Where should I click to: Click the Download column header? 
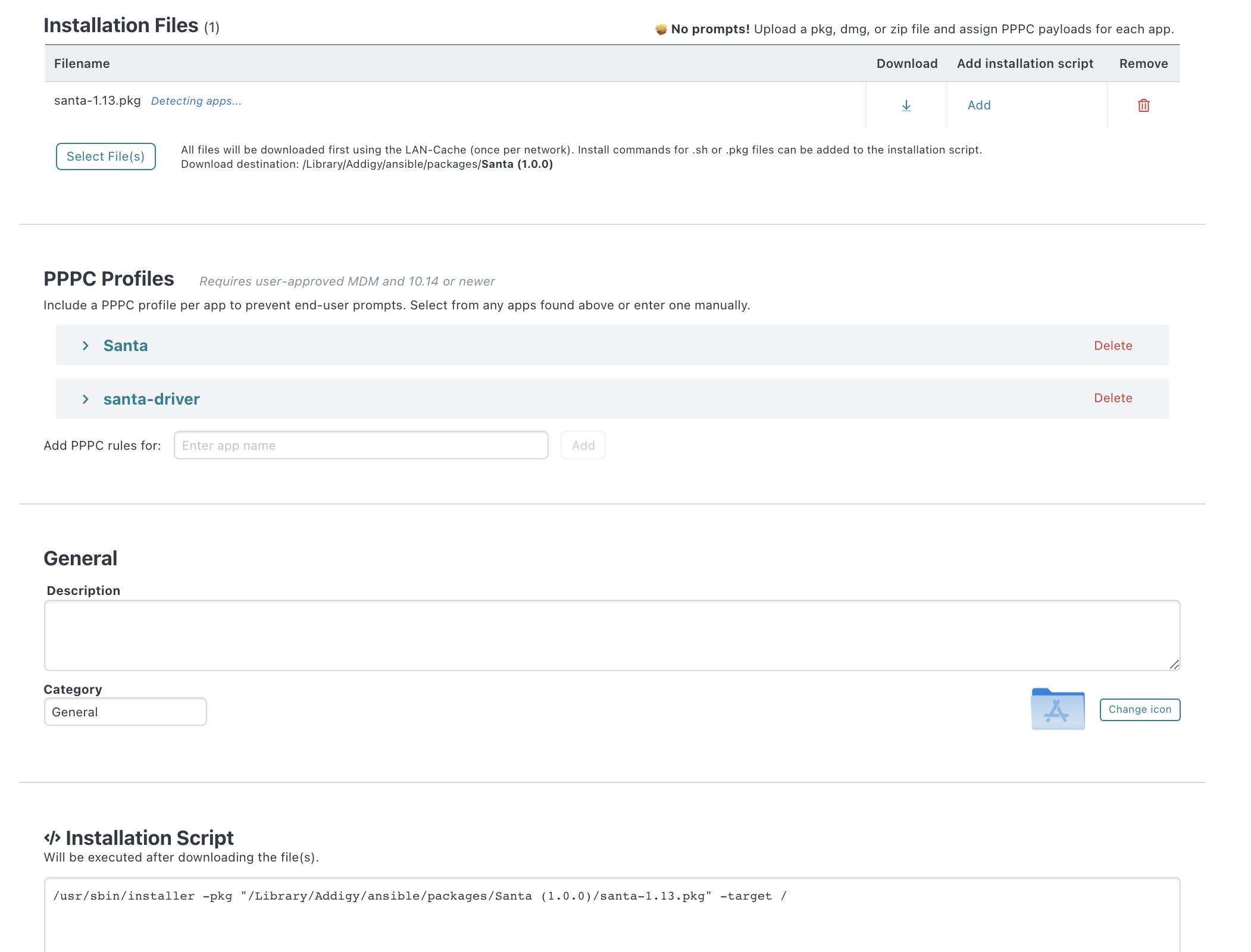click(x=907, y=64)
